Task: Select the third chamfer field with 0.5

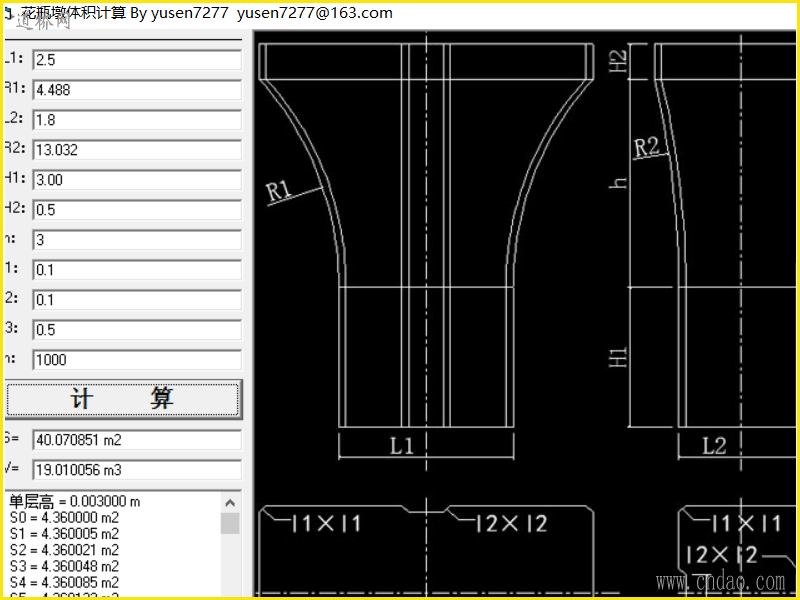Action: 137,330
